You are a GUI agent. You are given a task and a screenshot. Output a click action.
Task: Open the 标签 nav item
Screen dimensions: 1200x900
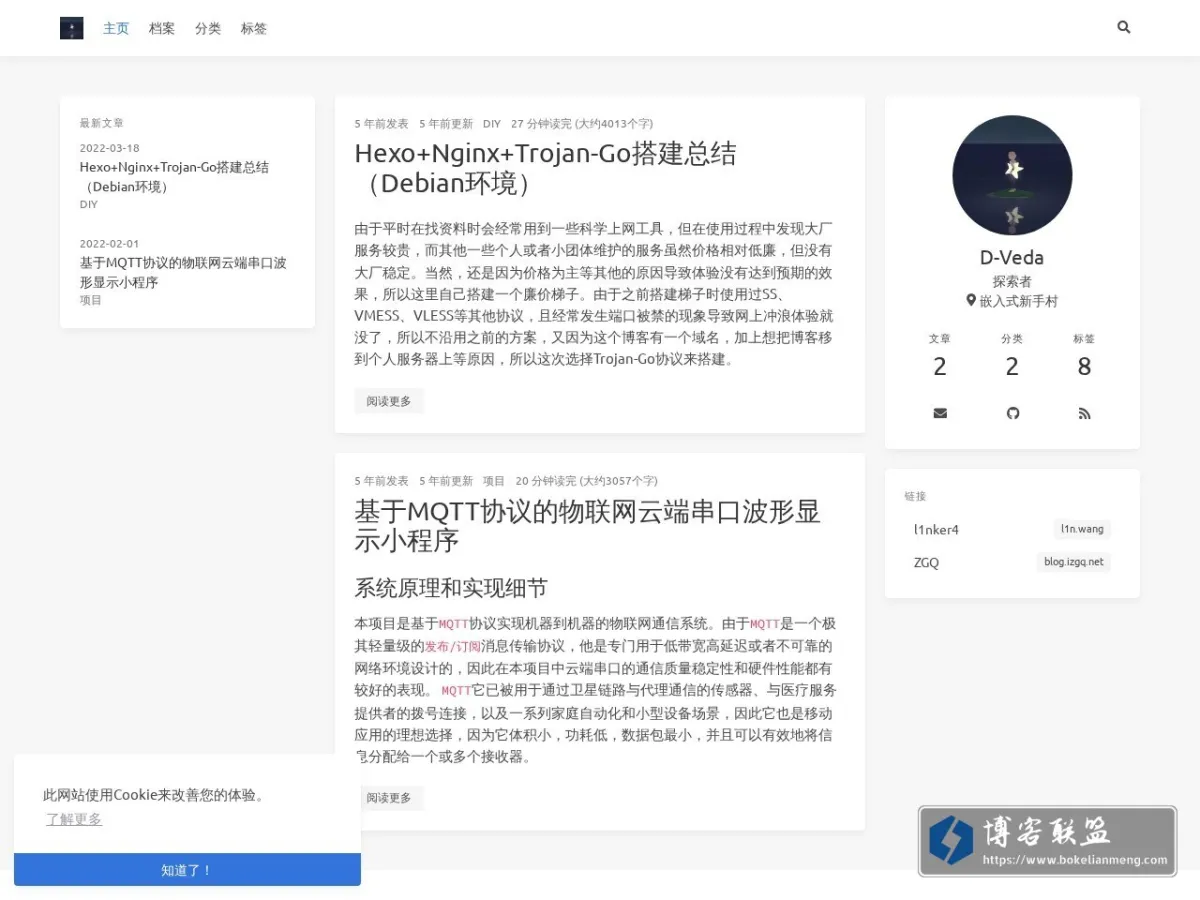tap(254, 28)
